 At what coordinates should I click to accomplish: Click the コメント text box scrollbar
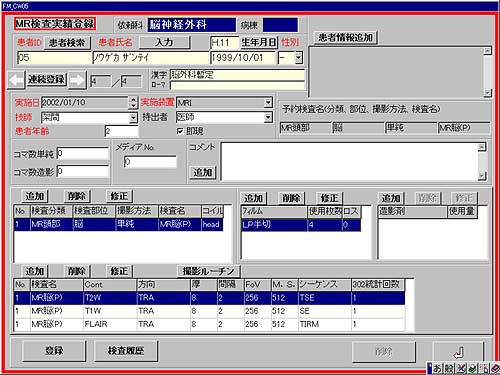point(482,162)
